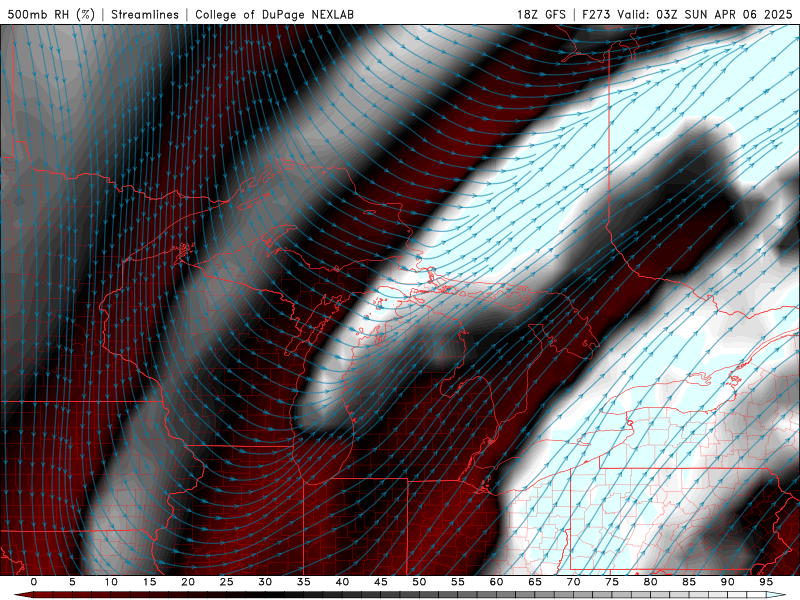The image size is (800, 600).
Task: Click the "18Z GFS" model run label
Action: click(x=541, y=14)
